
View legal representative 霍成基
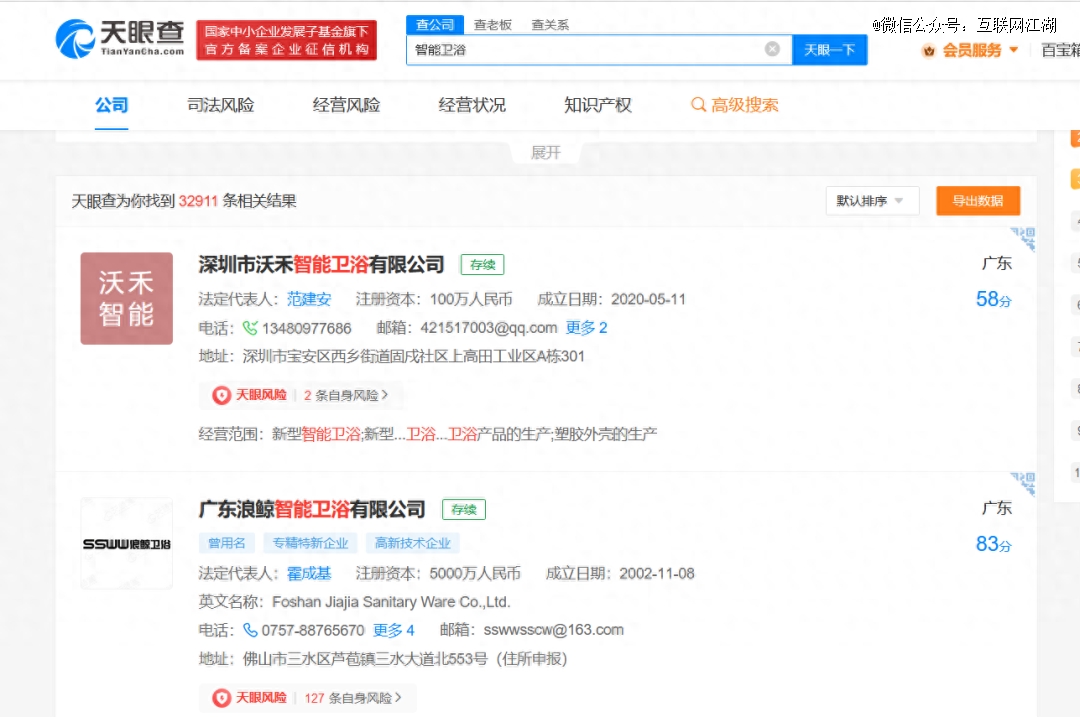click(309, 573)
